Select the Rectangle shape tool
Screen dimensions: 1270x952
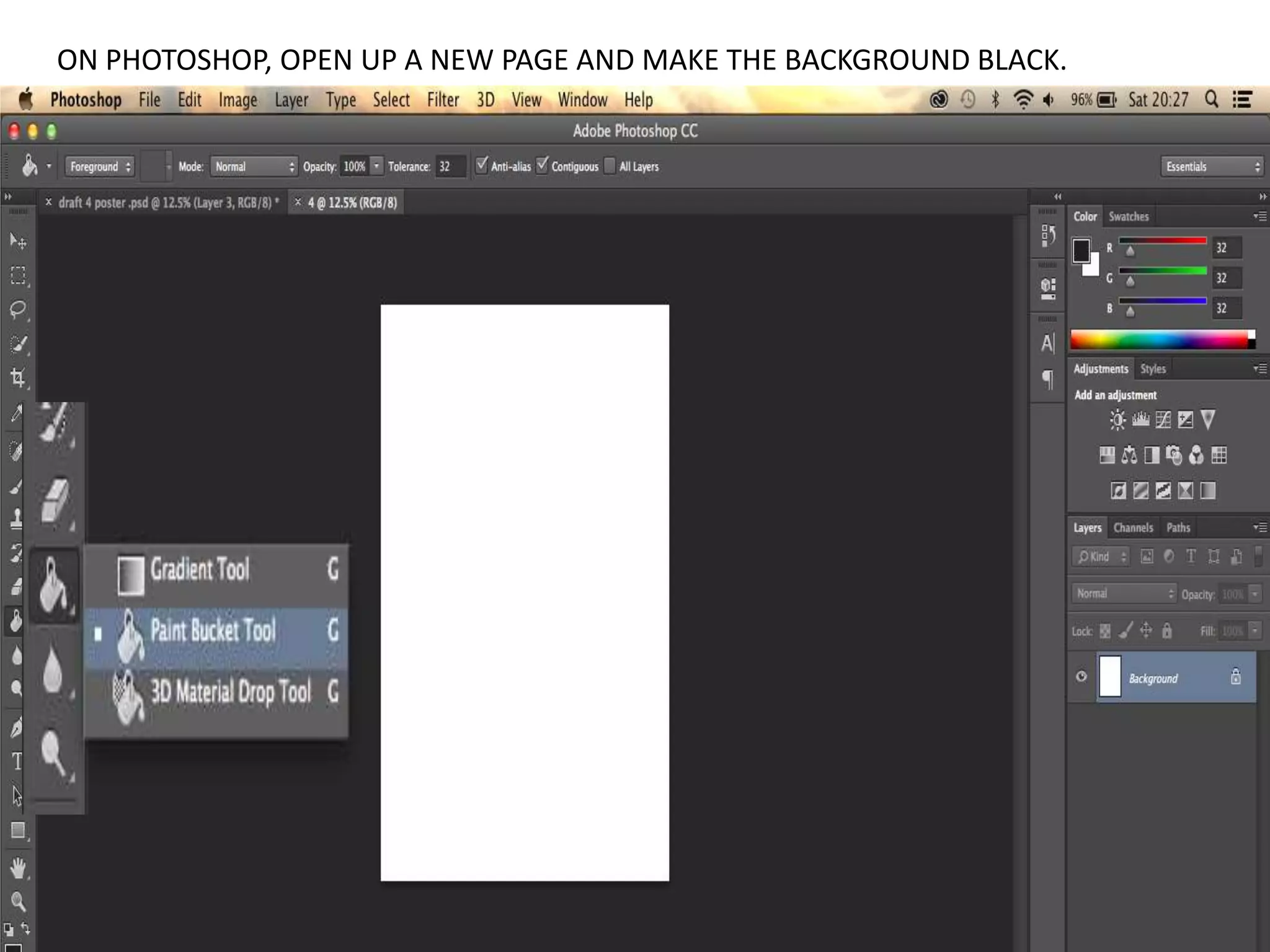point(18,830)
